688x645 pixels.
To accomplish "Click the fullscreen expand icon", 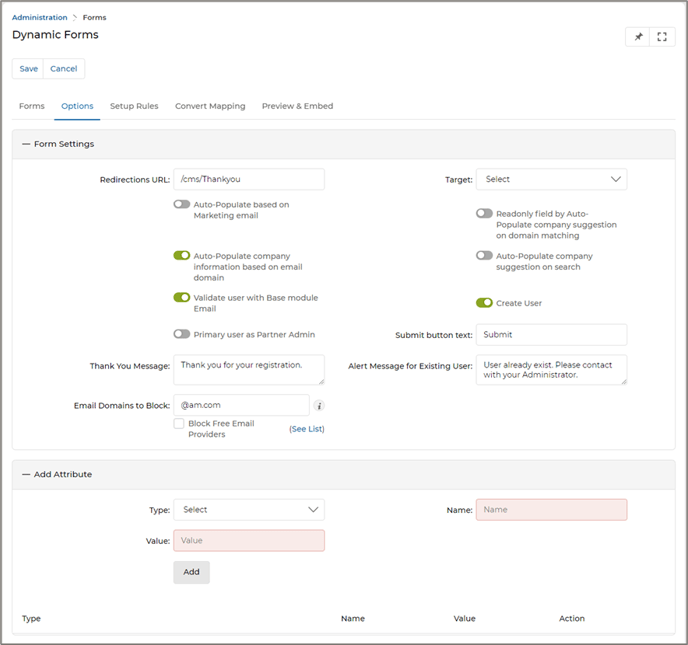I will tap(662, 37).
